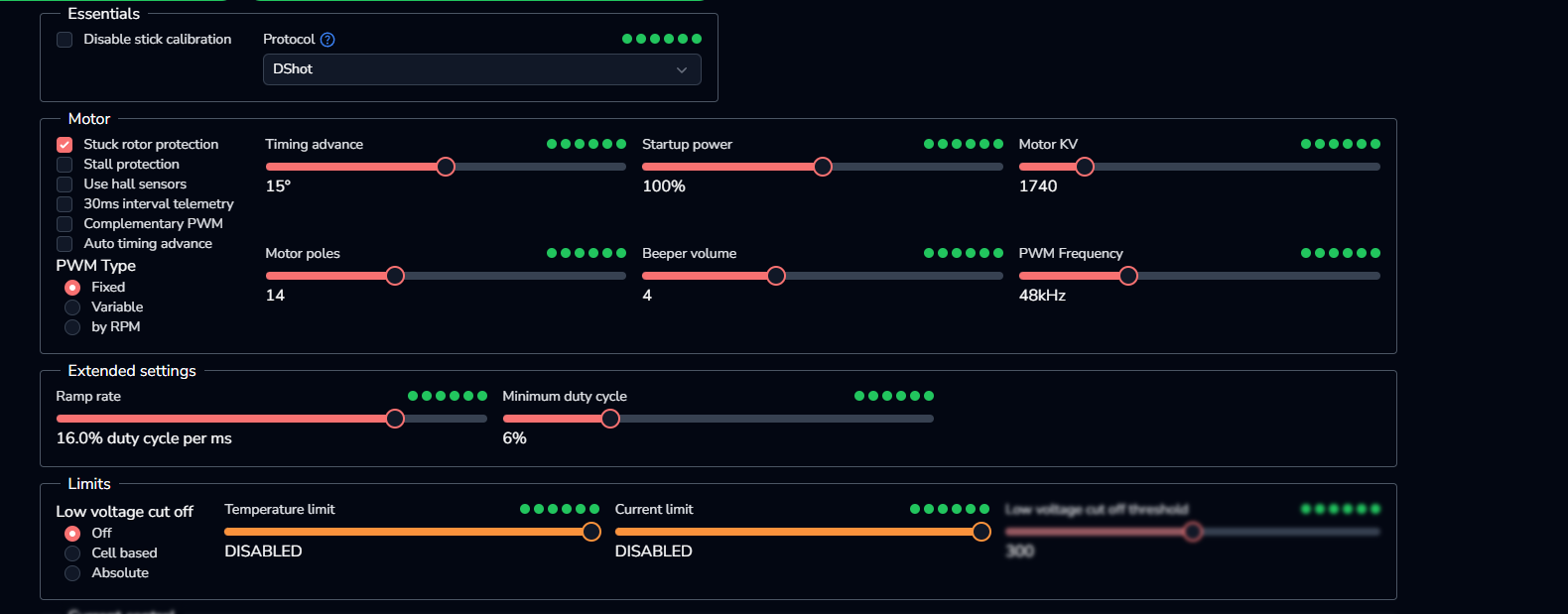Enable Disable stick calibration checkbox

click(65, 40)
